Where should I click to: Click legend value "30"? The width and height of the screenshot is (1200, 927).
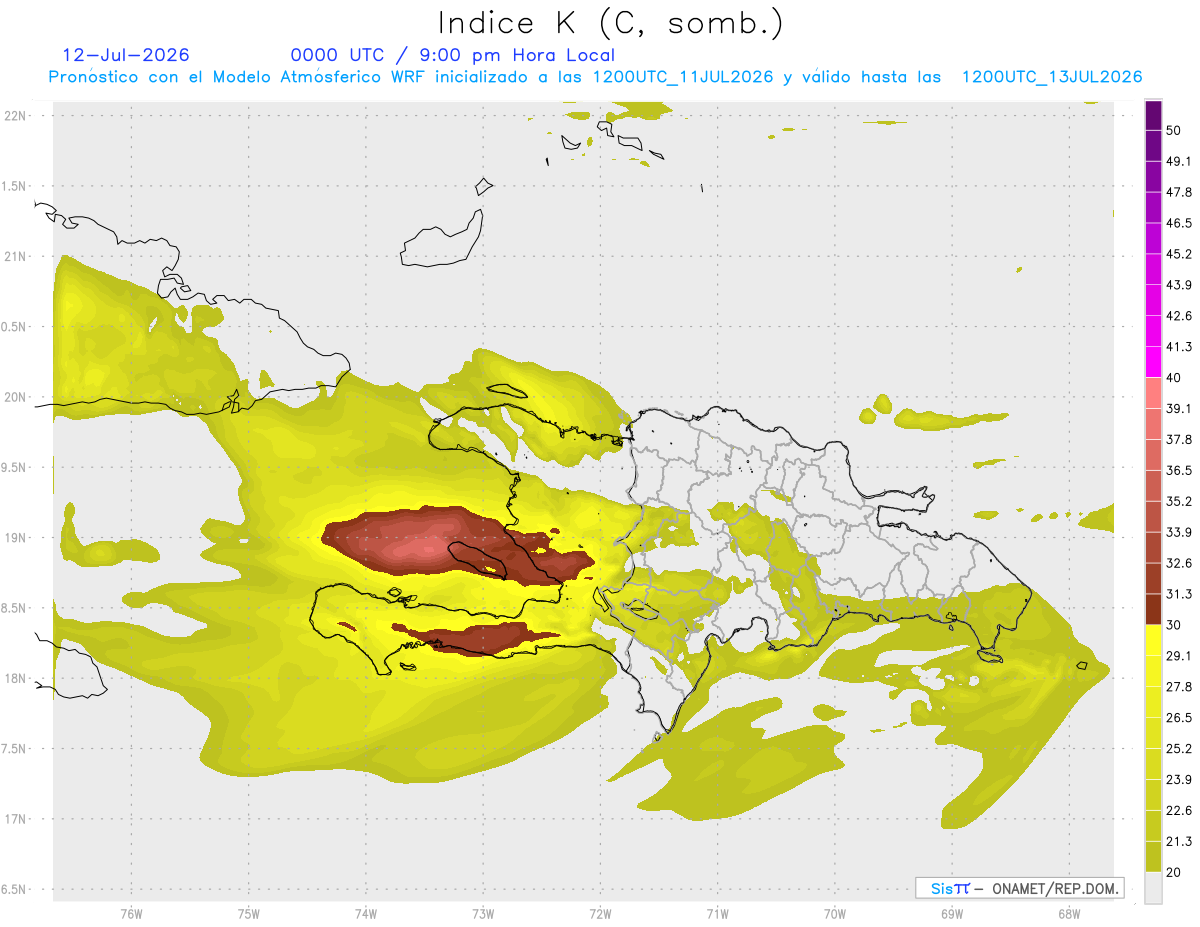pos(1175,625)
